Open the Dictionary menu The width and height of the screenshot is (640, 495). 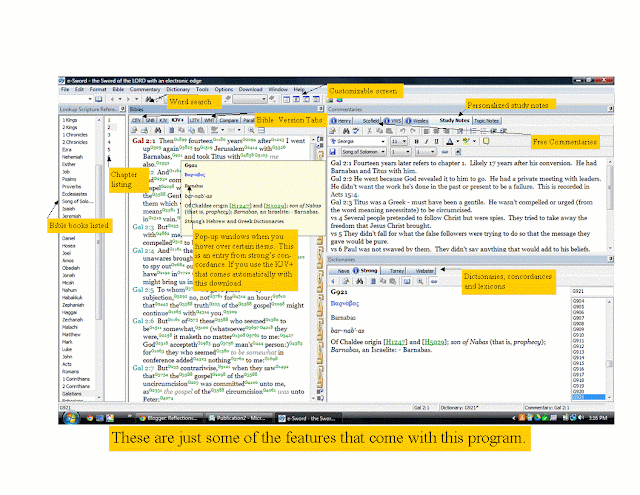point(178,89)
